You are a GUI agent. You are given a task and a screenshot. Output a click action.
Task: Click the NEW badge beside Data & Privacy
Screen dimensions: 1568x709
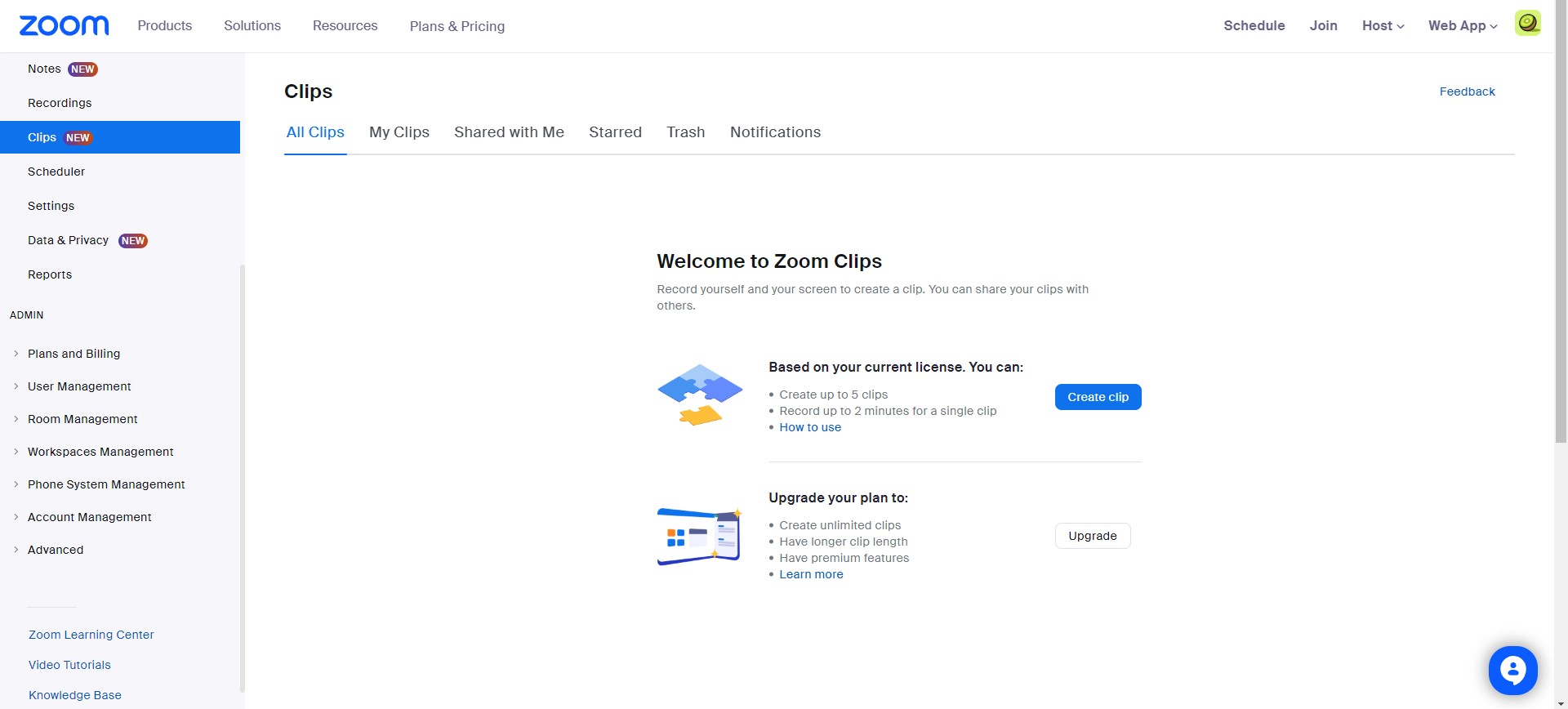click(133, 241)
